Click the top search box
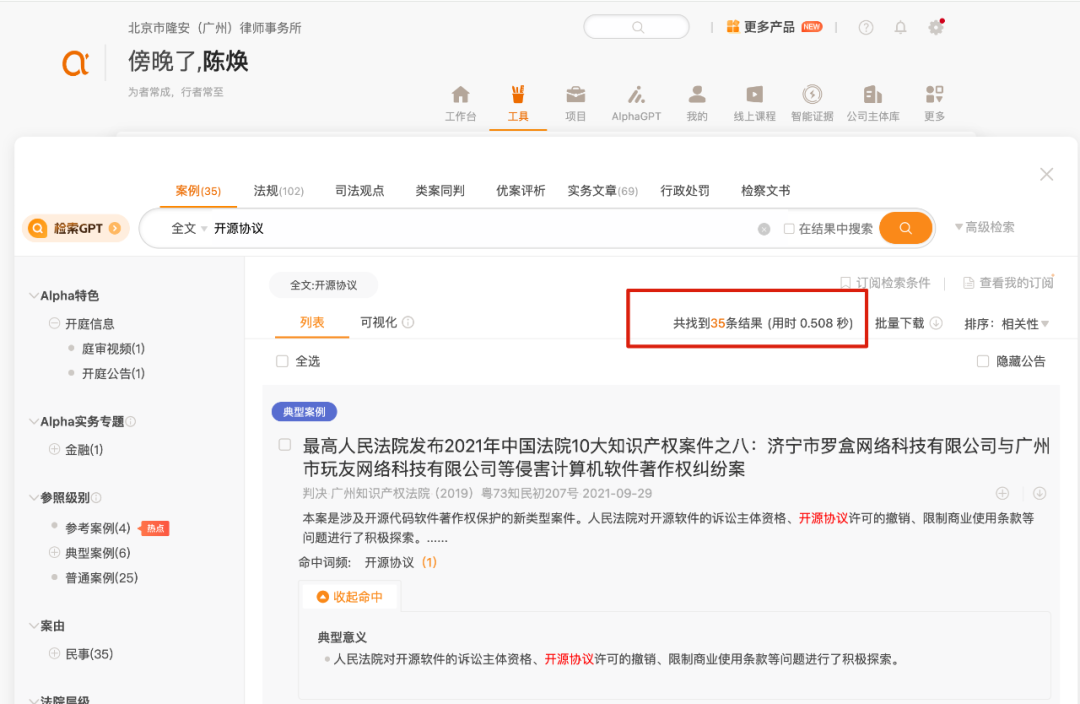Screen dimensions: 1080x704 click(x=636, y=27)
